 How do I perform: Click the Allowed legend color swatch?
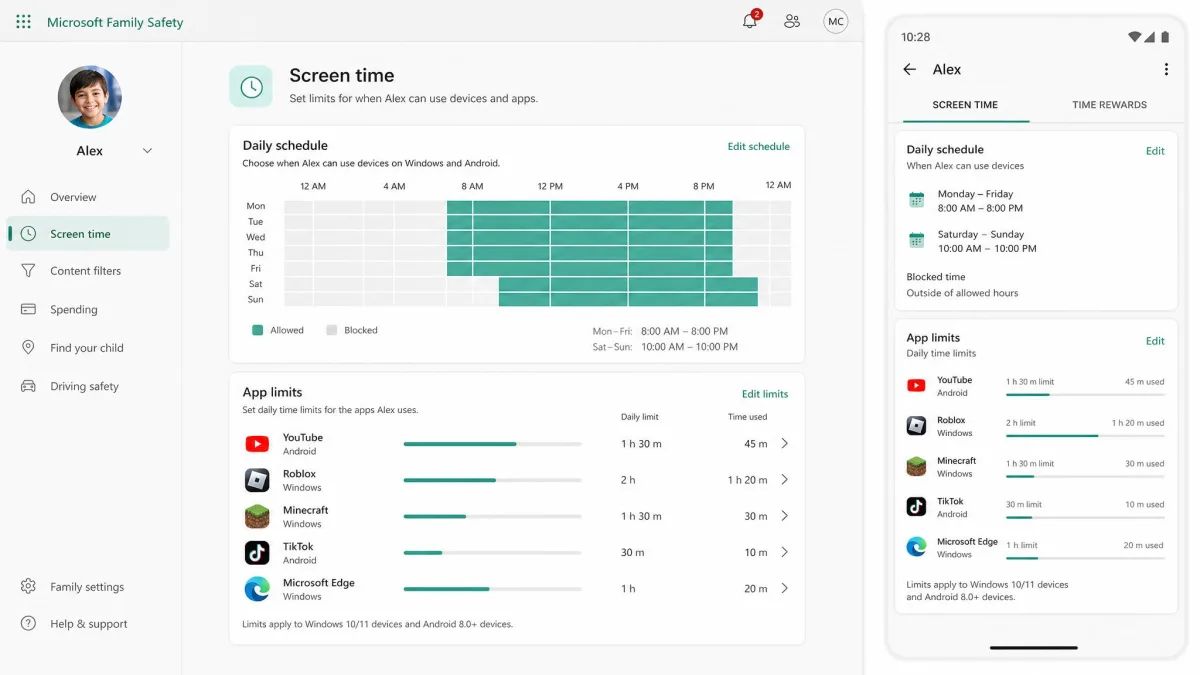coord(258,330)
